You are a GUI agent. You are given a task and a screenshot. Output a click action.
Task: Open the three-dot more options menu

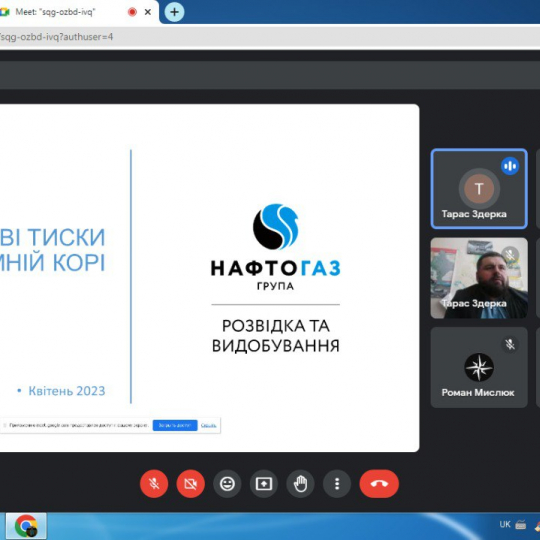click(x=337, y=484)
